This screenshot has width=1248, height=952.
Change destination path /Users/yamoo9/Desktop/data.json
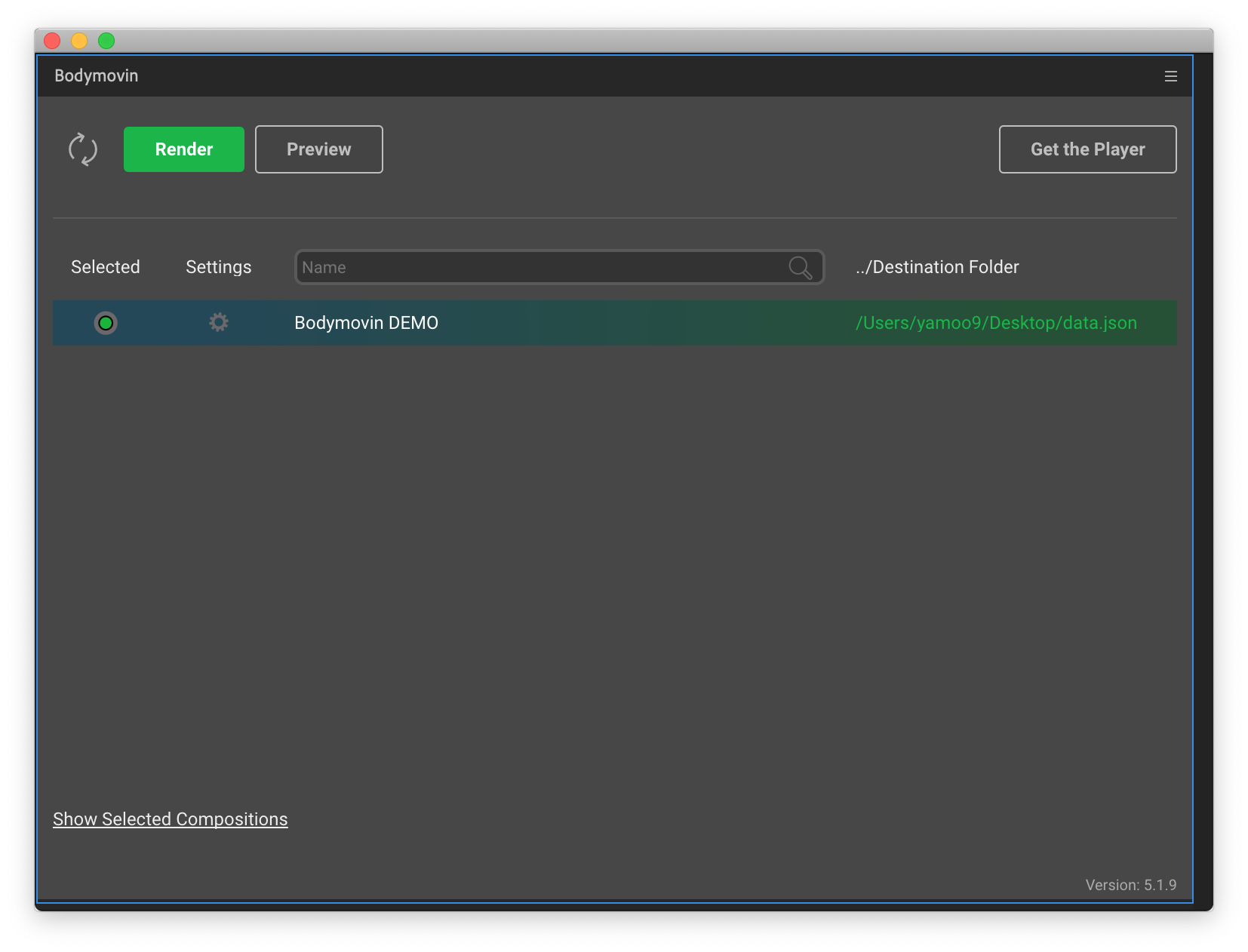coord(996,323)
